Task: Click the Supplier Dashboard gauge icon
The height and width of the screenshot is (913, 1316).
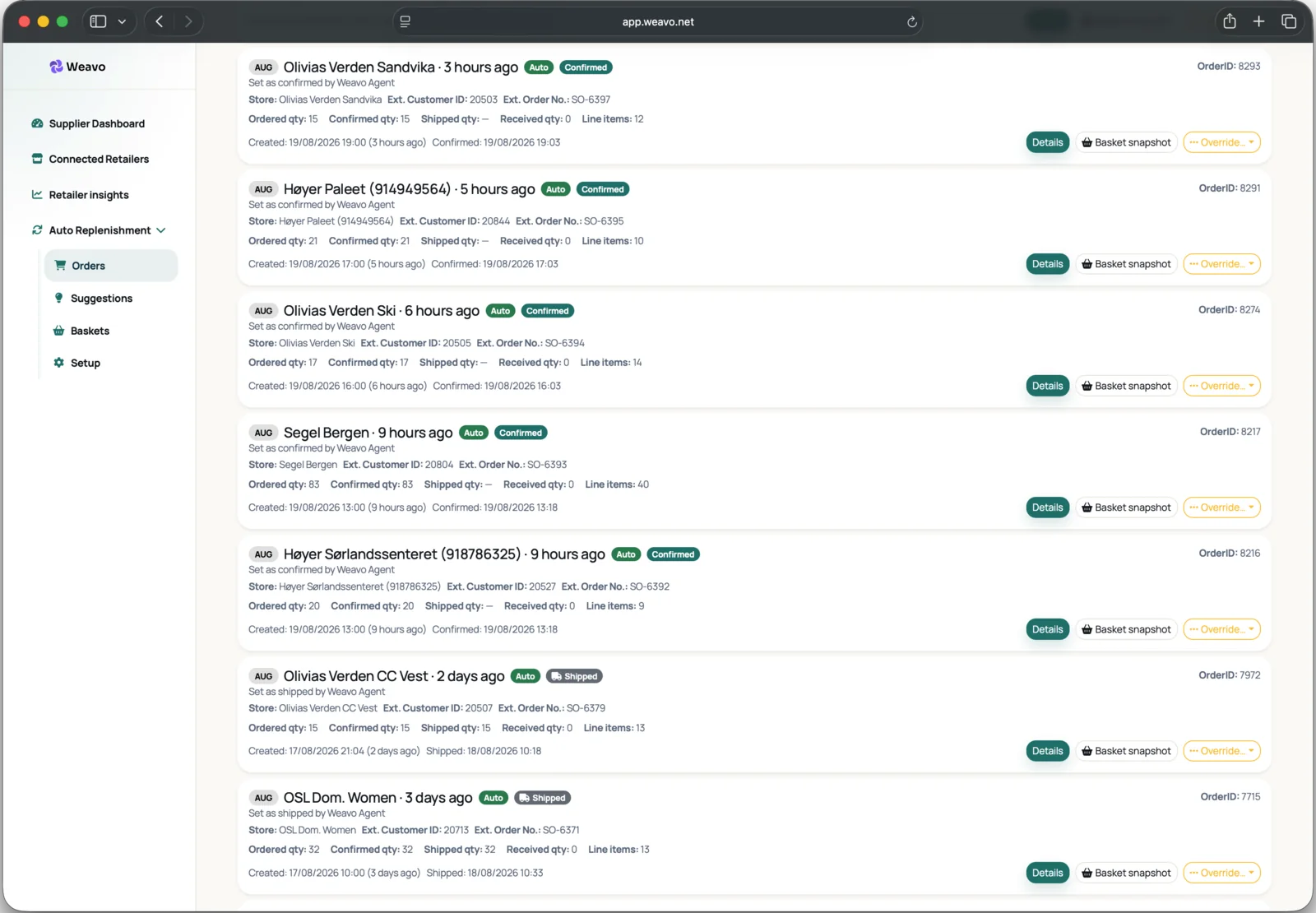Action: 37,123
